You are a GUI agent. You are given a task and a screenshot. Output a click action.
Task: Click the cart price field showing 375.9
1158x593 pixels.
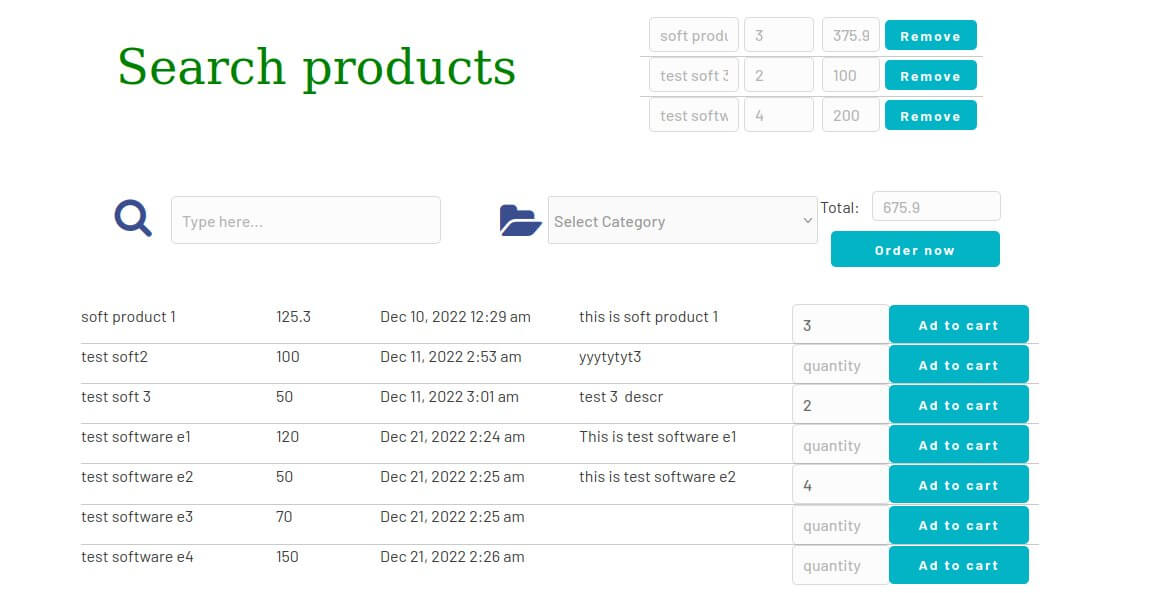coord(850,35)
